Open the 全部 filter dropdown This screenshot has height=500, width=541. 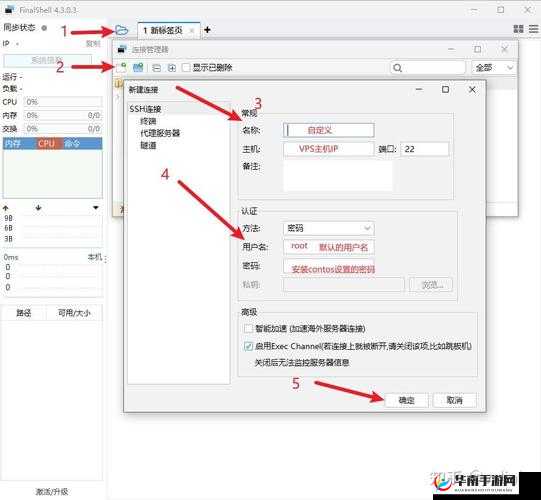coord(493,68)
